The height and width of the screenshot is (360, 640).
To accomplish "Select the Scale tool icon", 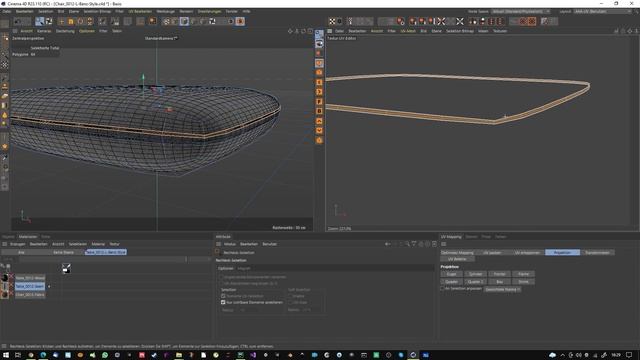I will click(71, 21).
